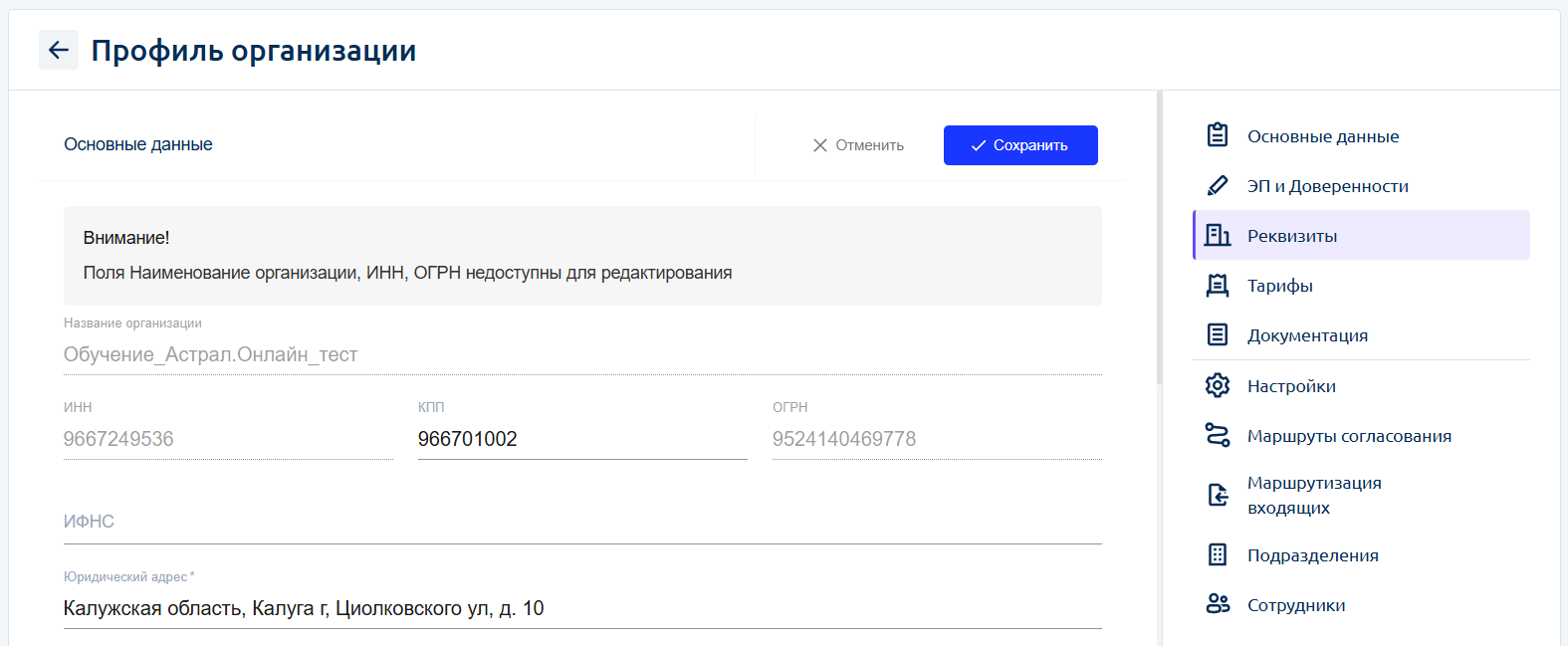Click the Сотрудники people icon
The height and width of the screenshot is (646, 1568).
tap(1218, 604)
